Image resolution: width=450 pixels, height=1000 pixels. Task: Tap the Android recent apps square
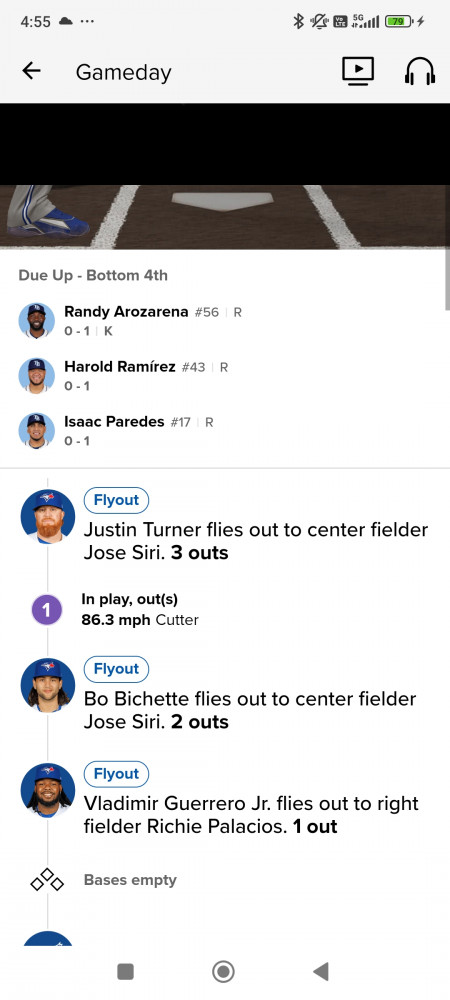coord(126,972)
